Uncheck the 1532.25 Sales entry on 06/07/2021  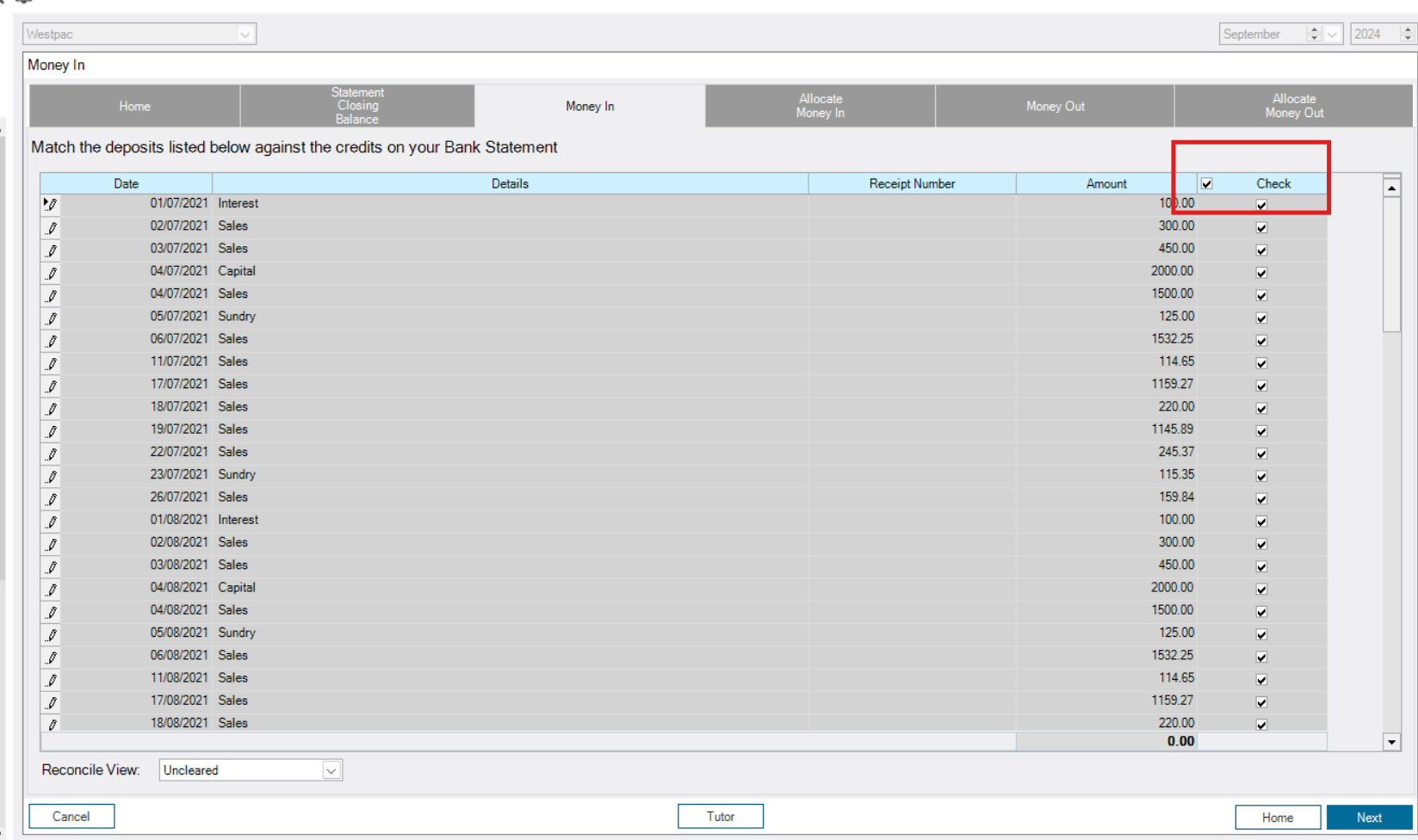[1261, 341]
